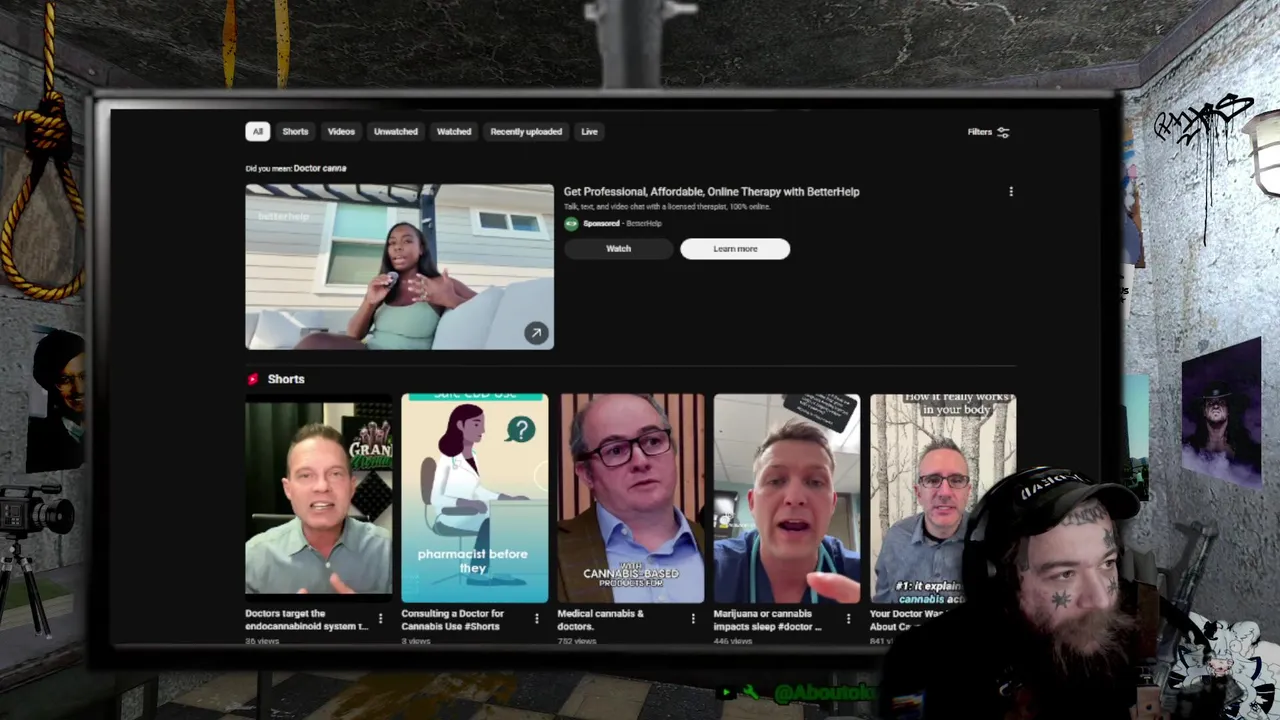Open the Filters menu
The width and height of the screenshot is (1280, 720).
click(988, 132)
